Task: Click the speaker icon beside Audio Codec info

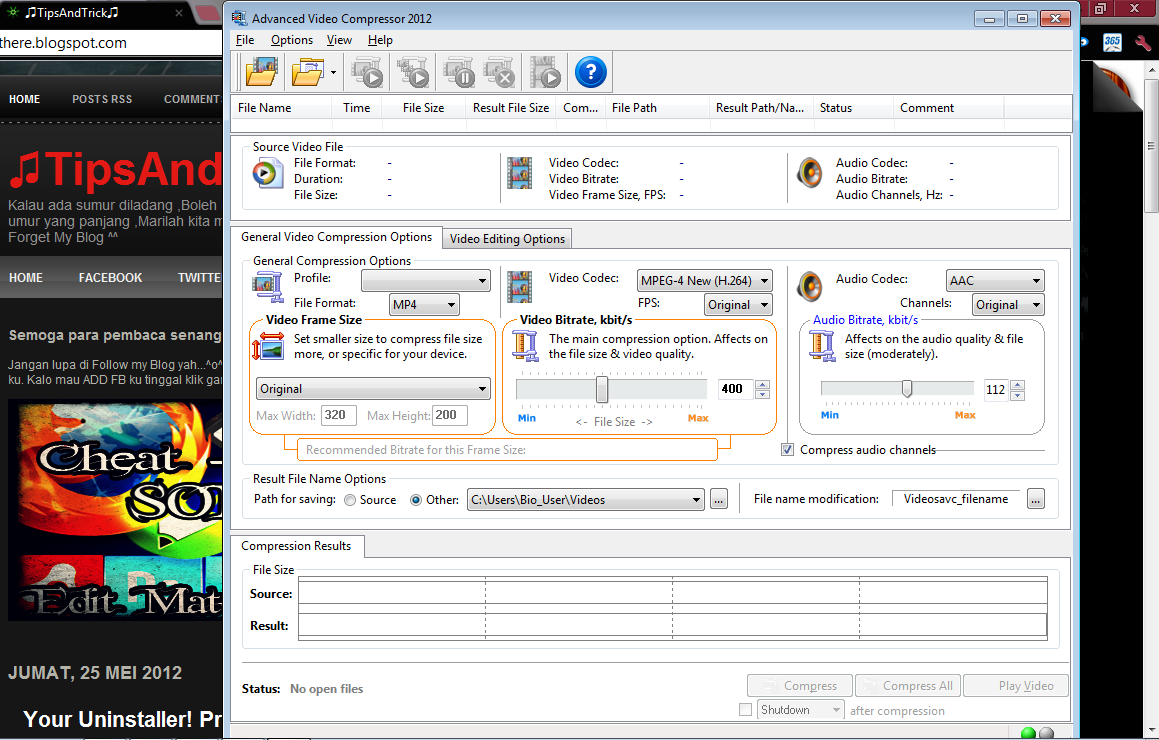Action: (x=810, y=174)
